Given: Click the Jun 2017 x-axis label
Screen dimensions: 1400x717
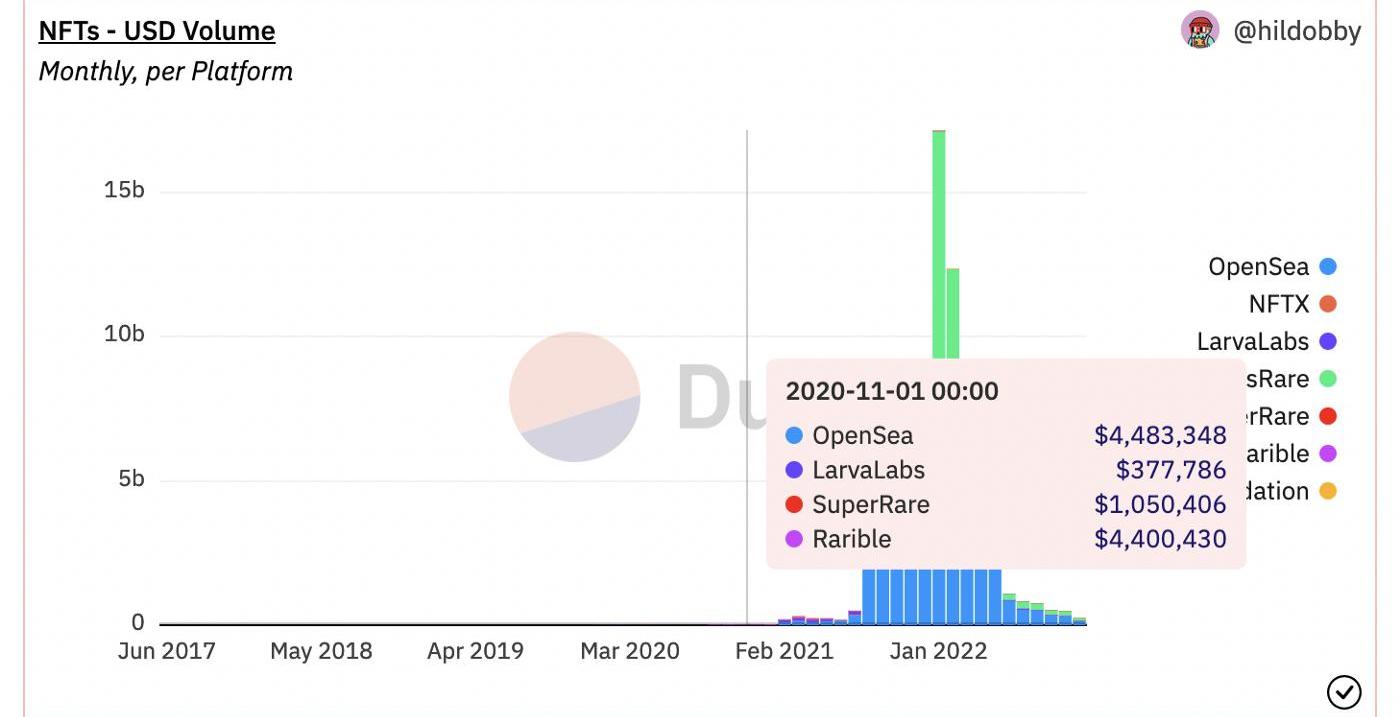Looking at the screenshot, I should click(x=167, y=651).
